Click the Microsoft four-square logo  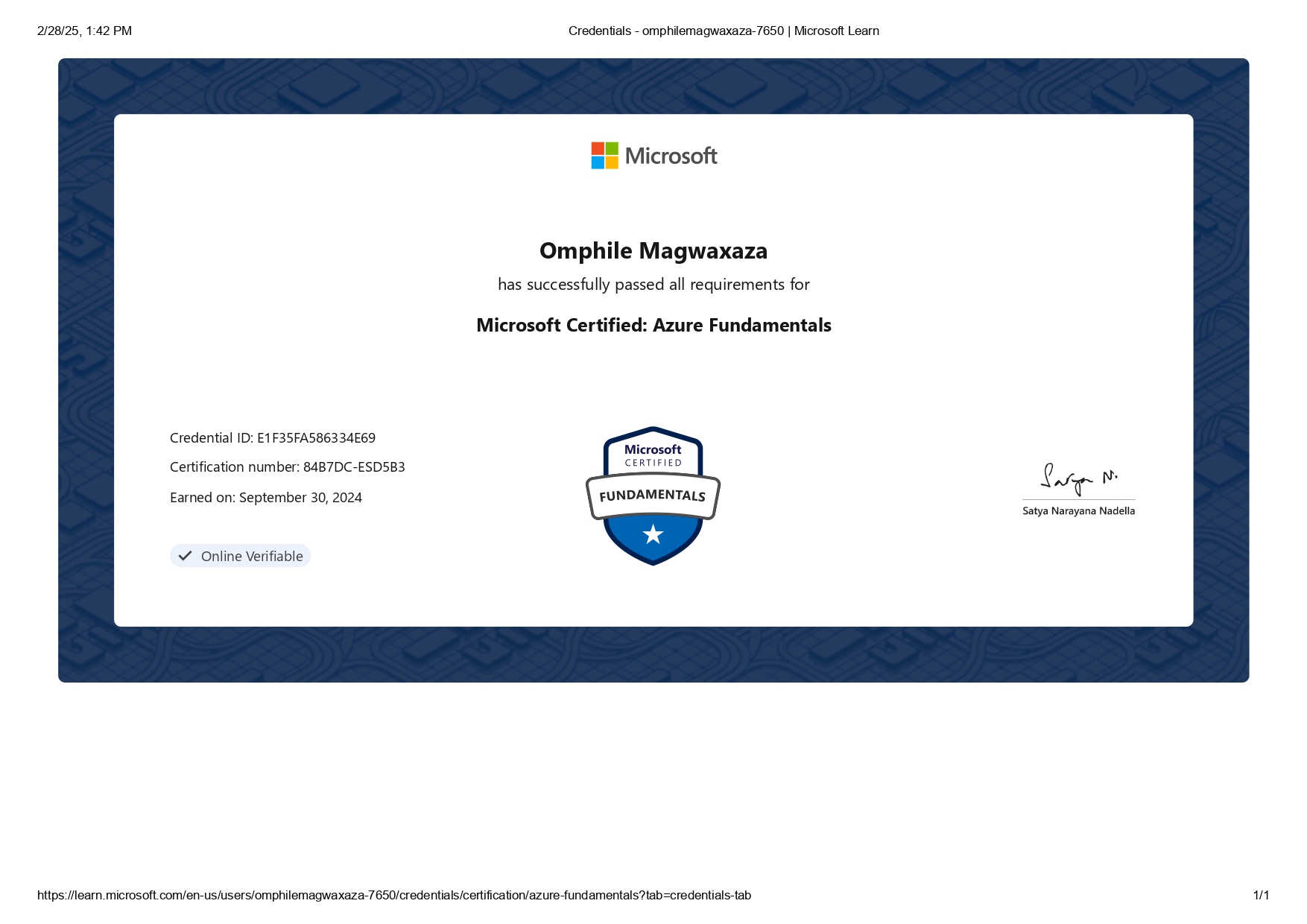(604, 155)
